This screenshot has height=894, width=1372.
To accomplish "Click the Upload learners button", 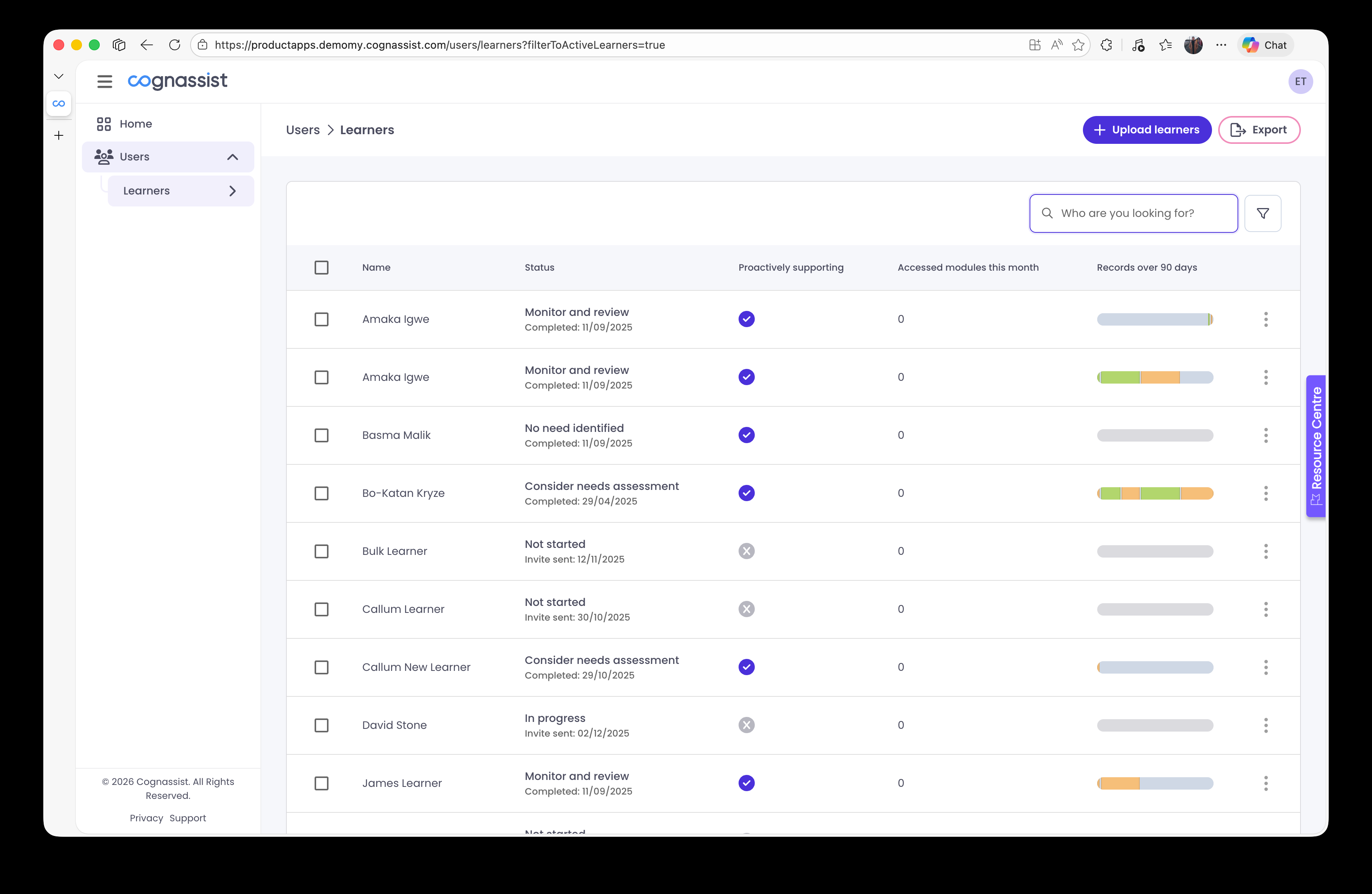I will [1147, 130].
